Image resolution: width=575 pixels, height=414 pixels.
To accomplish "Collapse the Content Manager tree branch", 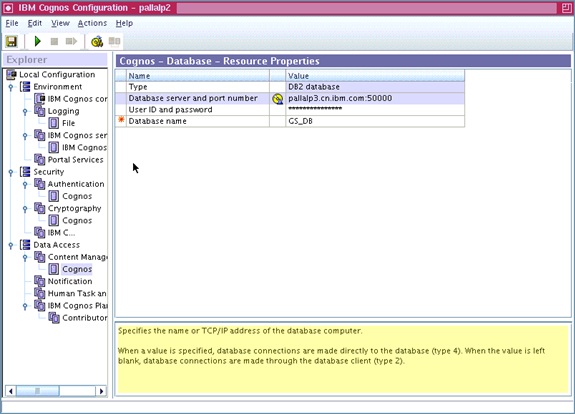I will [25, 257].
